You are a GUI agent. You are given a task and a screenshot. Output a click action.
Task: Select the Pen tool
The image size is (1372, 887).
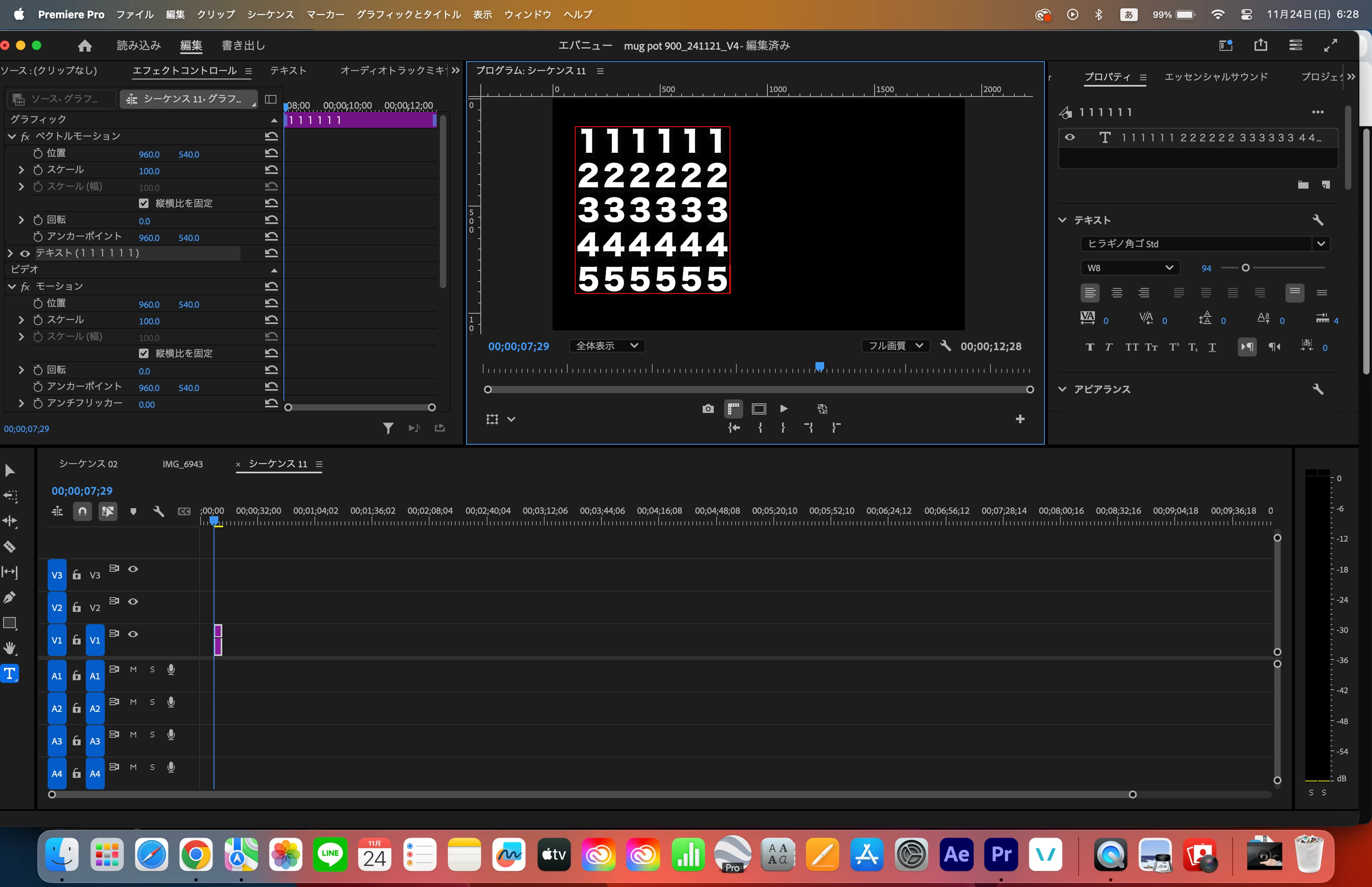[10, 597]
